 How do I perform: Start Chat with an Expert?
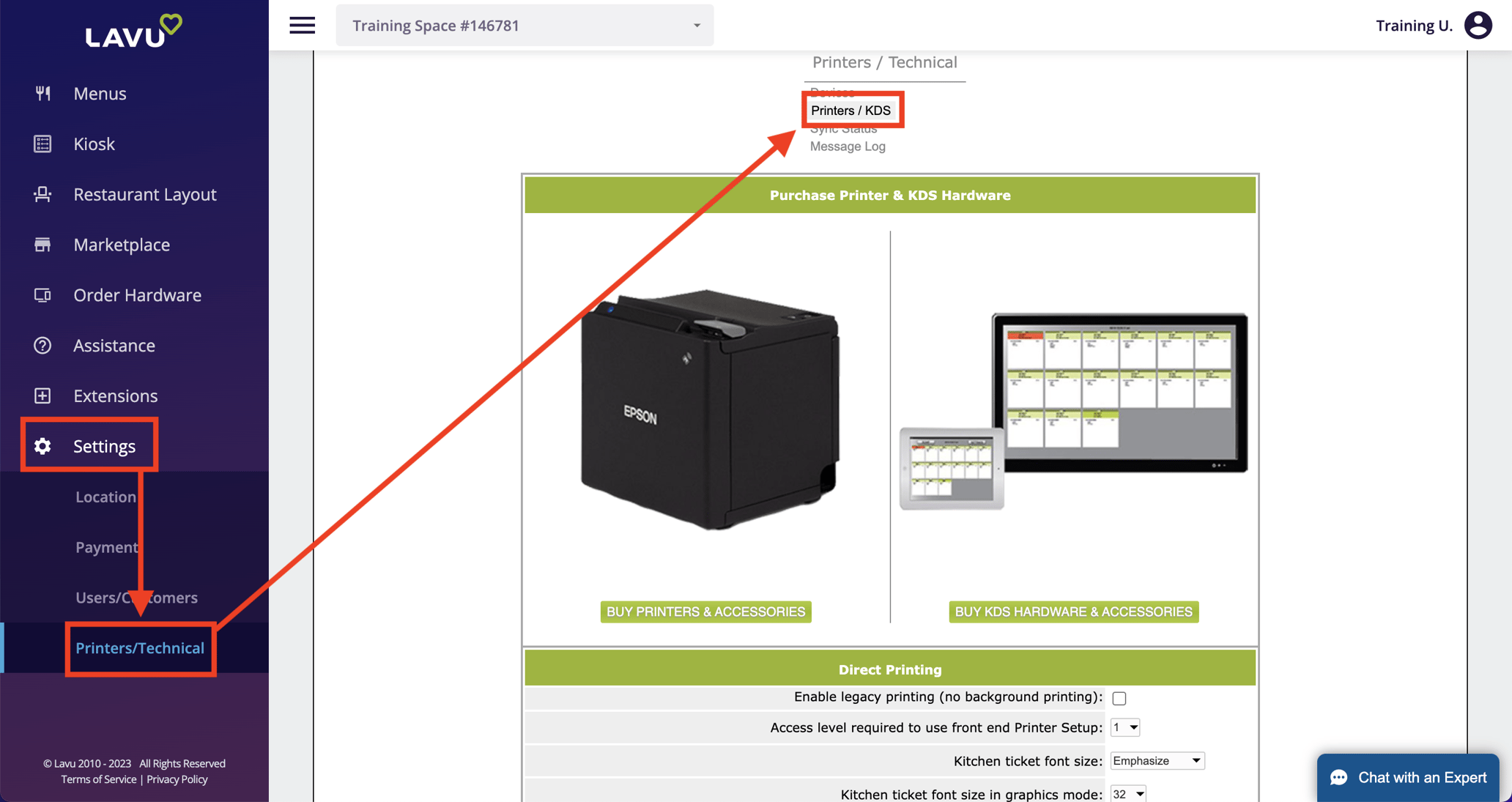pyautogui.click(x=1408, y=777)
